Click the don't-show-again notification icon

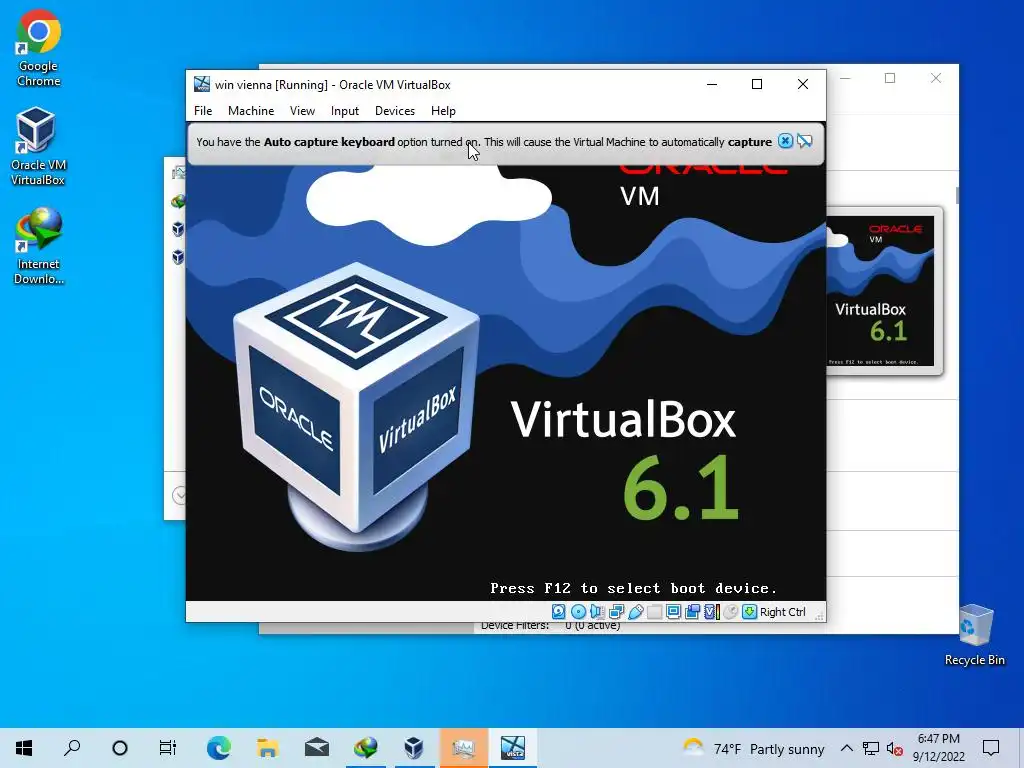805,141
